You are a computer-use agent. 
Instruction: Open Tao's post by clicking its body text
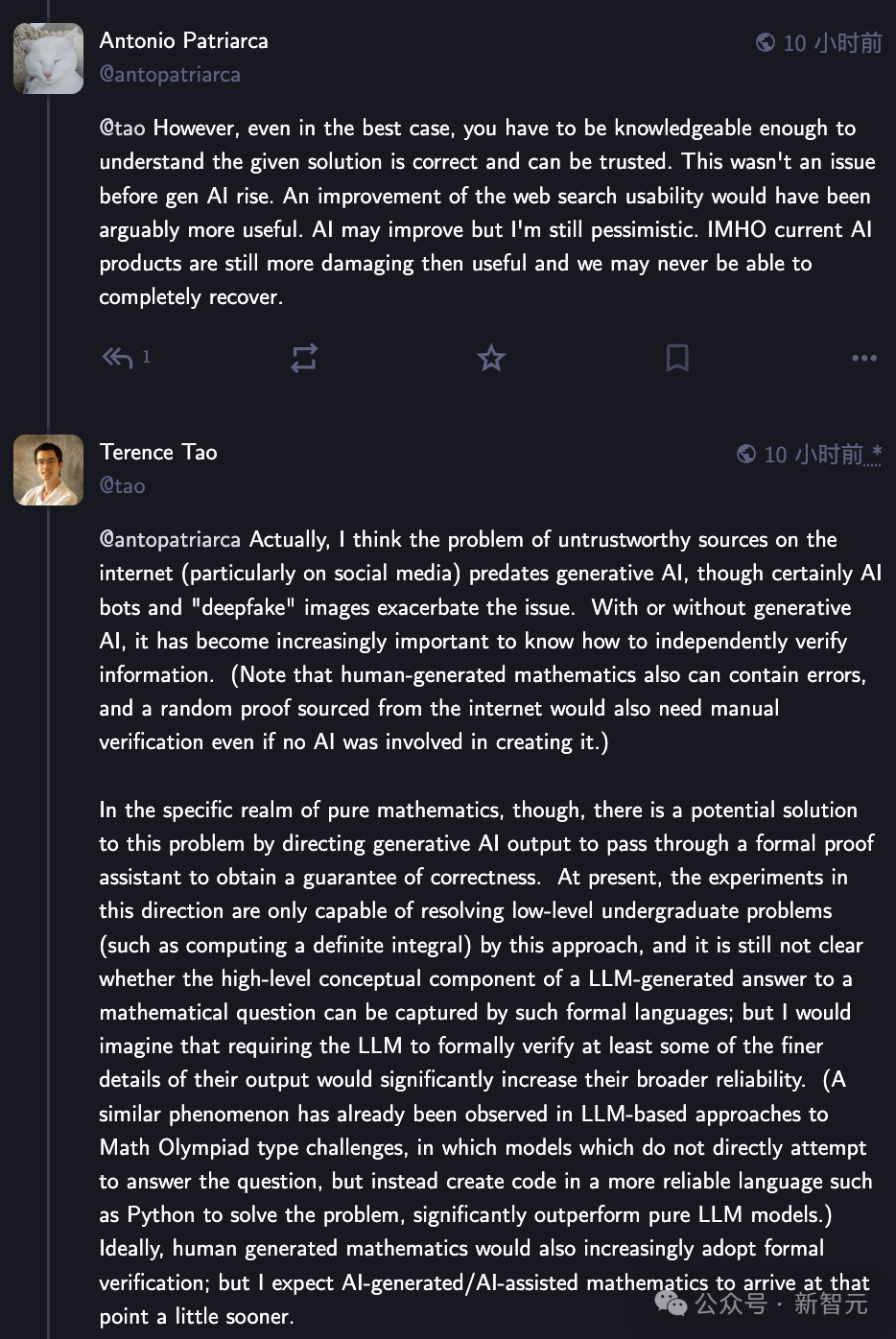click(x=487, y=927)
